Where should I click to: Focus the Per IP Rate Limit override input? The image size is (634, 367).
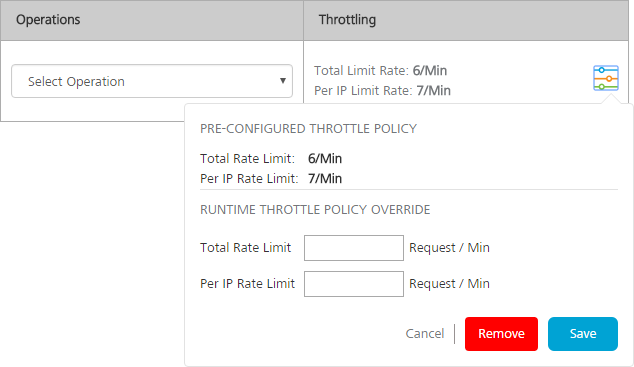tap(354, 284)
